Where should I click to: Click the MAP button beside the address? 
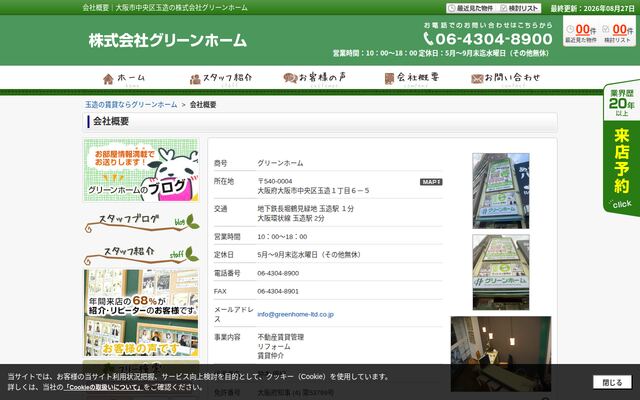(x=431, y=182)
